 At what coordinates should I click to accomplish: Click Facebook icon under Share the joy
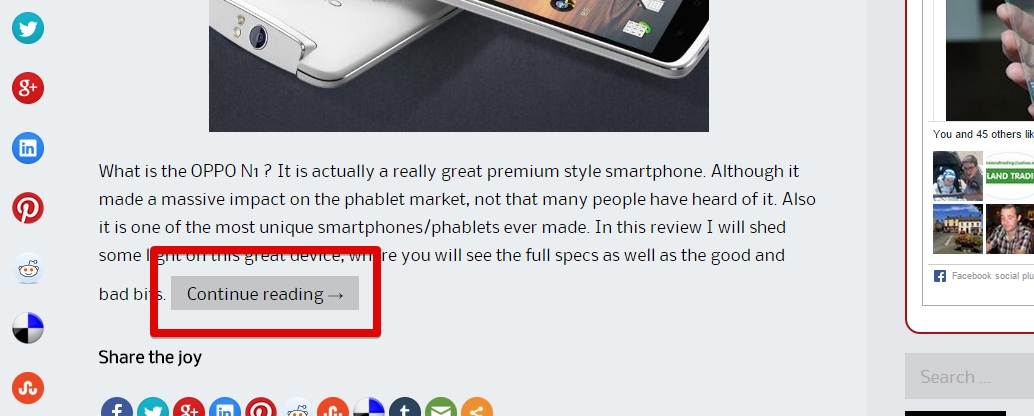click(117, 407)
